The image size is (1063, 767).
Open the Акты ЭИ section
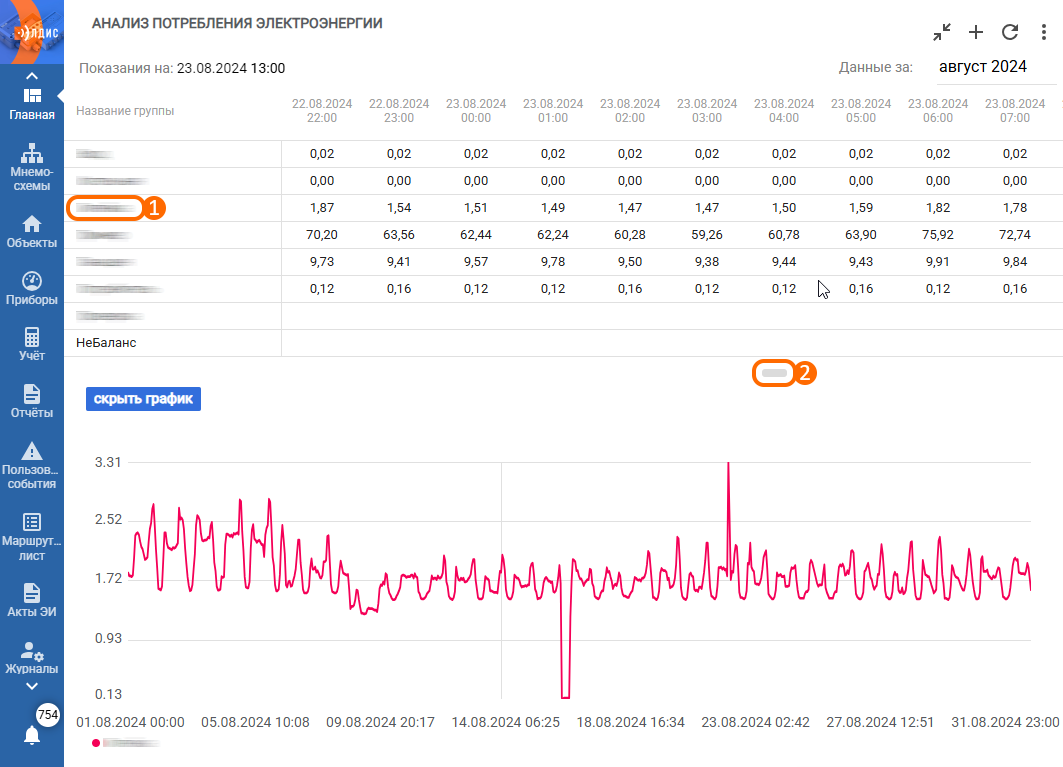pyautogui.click(x=32, y=593)
